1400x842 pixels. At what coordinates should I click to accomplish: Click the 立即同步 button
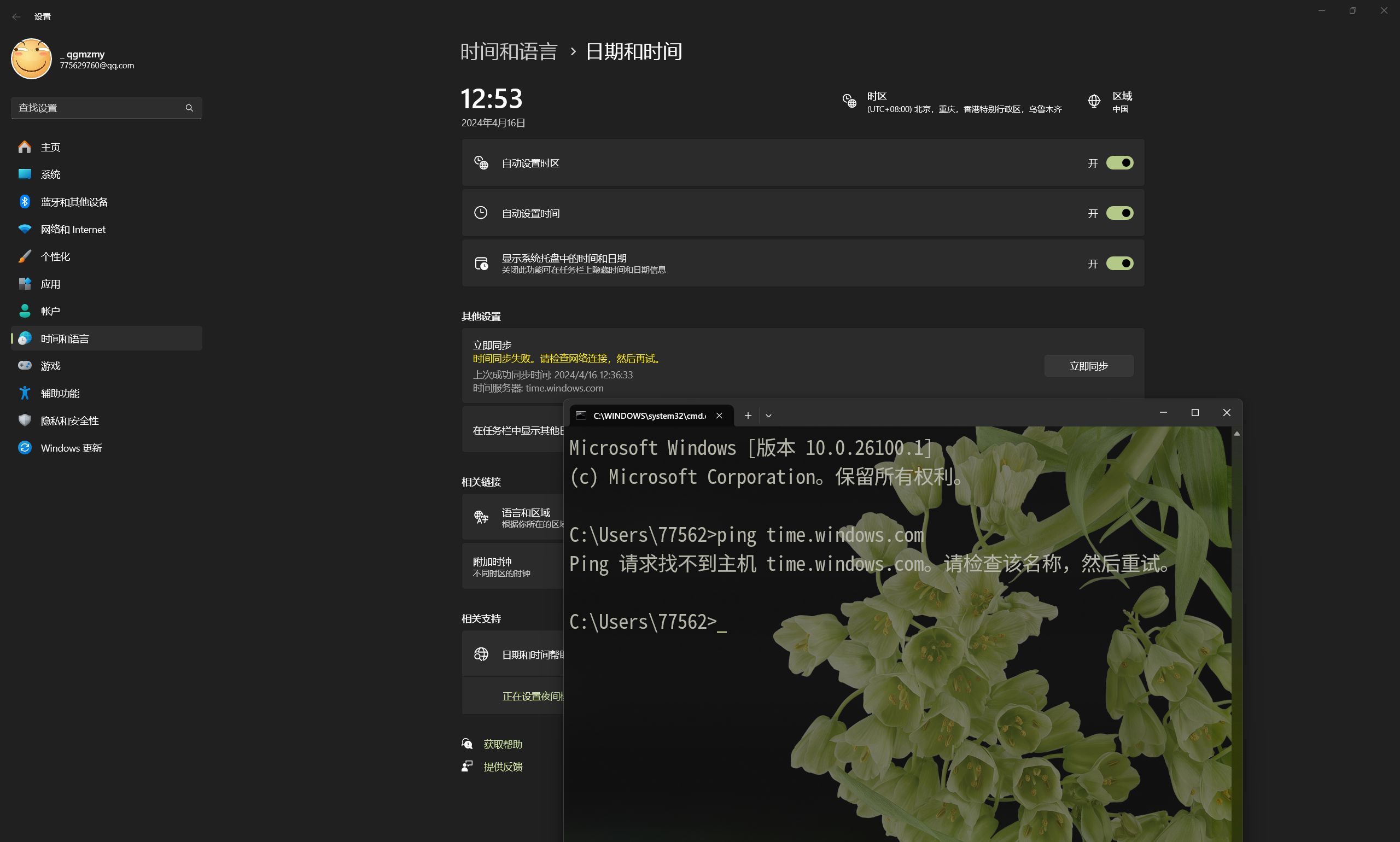(x=1088, y=366)
